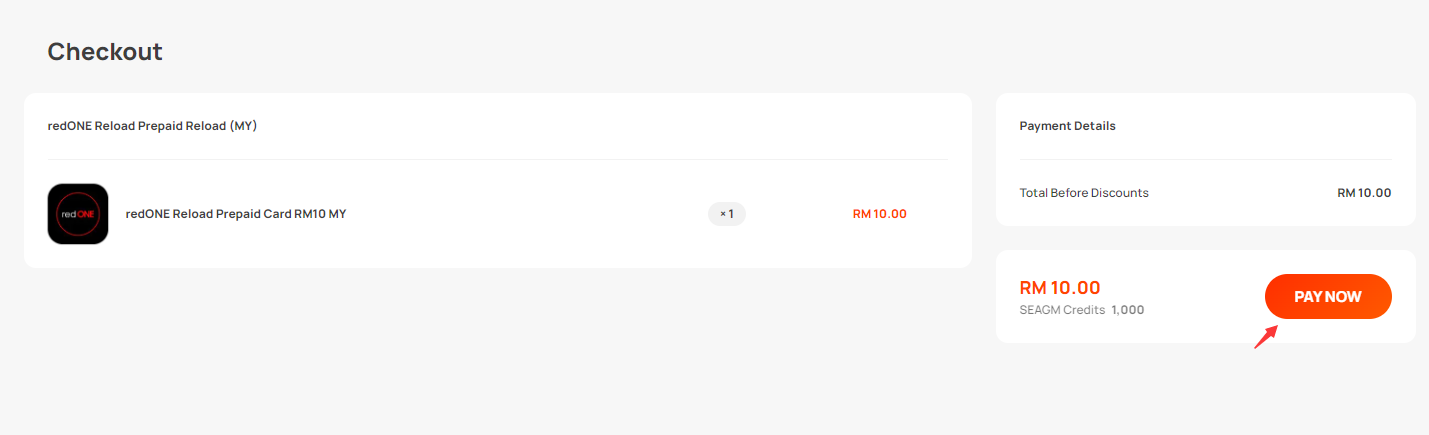
Task: Click the orange RM 10.00 item price
Action: pos(880,214)
